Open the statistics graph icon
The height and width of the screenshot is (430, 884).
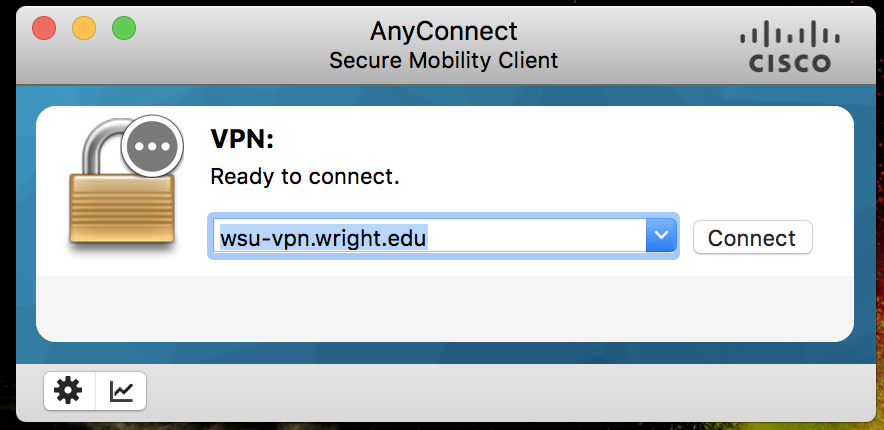tap(121, 391)
